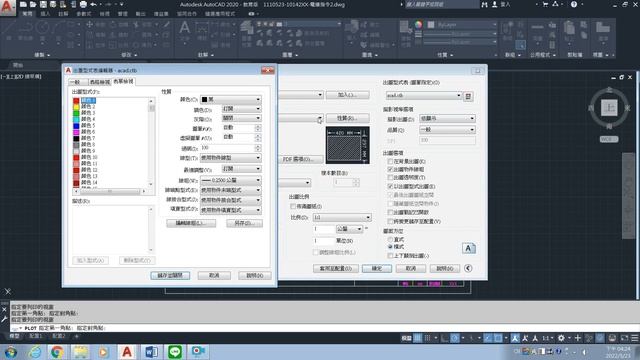Click 套用至配置 button in Plot dialog
Viewport: 640px width, 360px height.
pos(336,268)
